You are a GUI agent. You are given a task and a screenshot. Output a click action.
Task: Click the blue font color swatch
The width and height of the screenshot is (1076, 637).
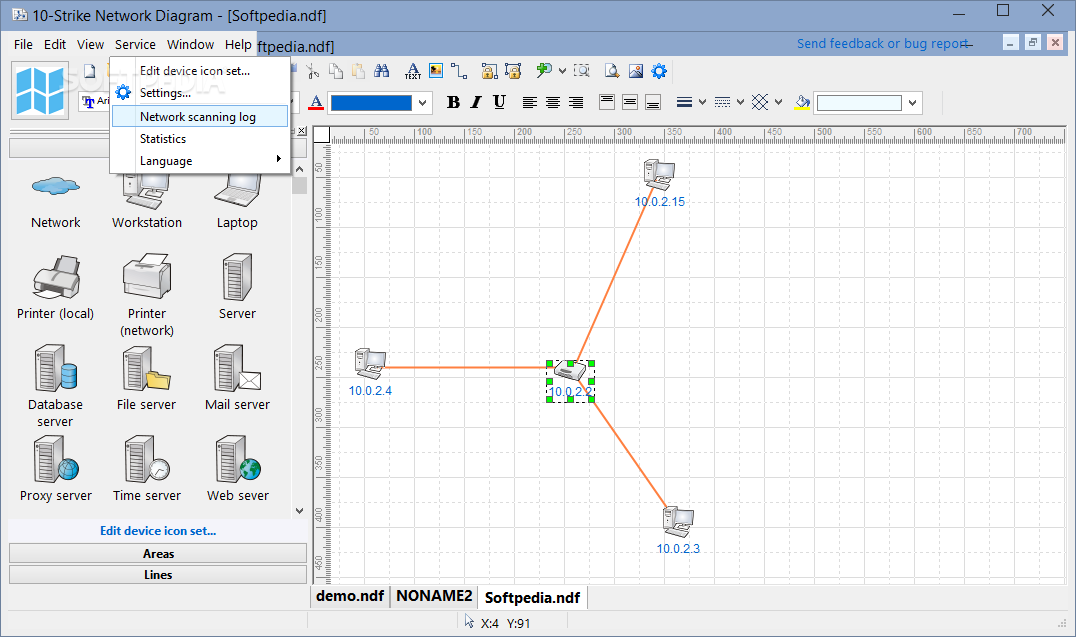click(371, 103)
